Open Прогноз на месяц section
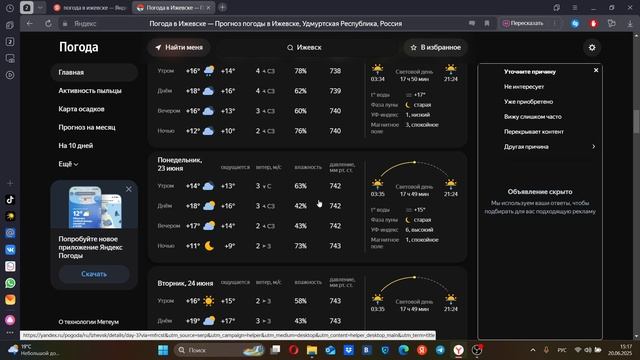640x360 pixels. (87, 127)
